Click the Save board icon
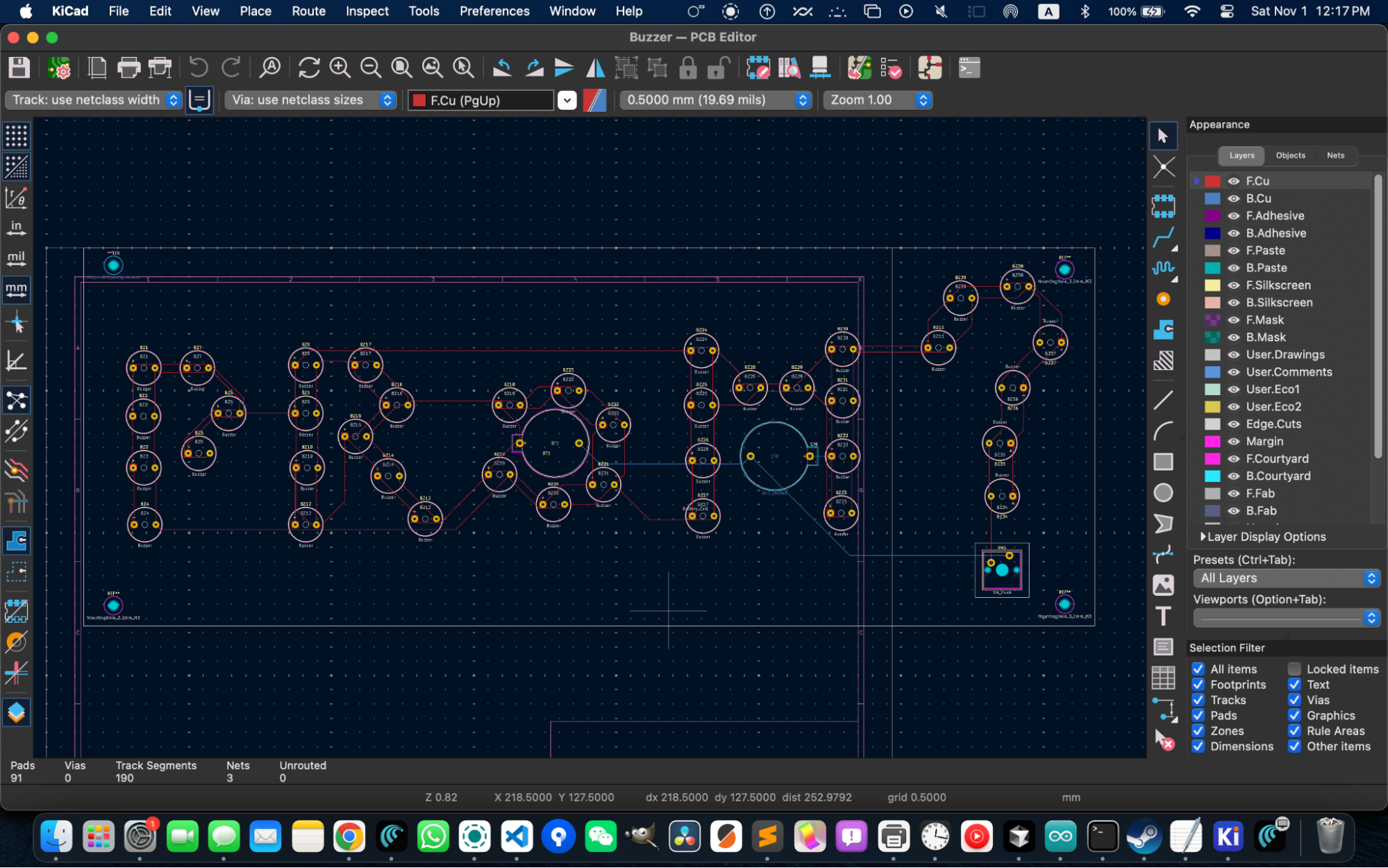Screen dimensions: 1388x868 [x=19, y=68]
